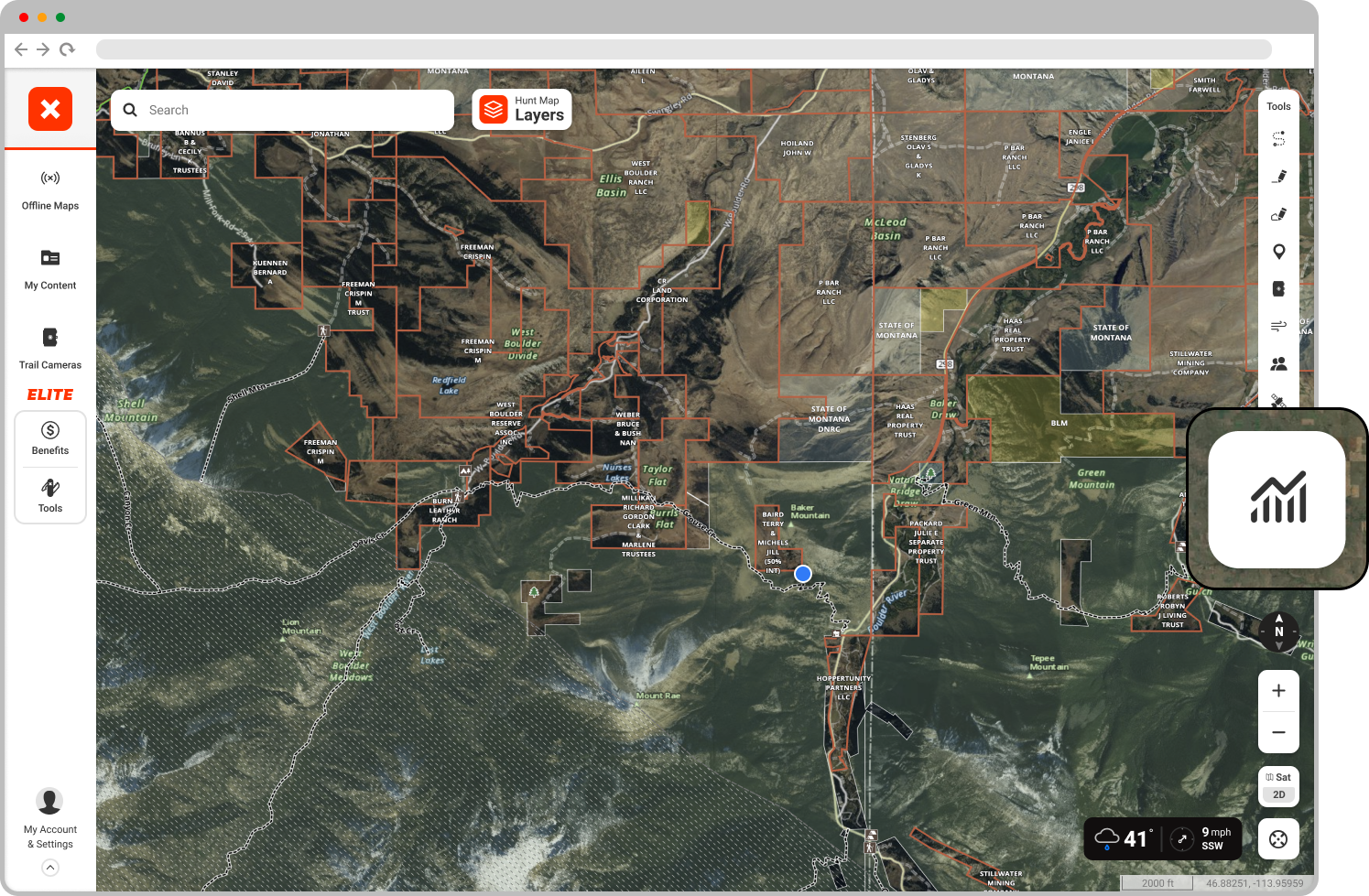Open Elite Tools in left sidebar

click(50, 495)
